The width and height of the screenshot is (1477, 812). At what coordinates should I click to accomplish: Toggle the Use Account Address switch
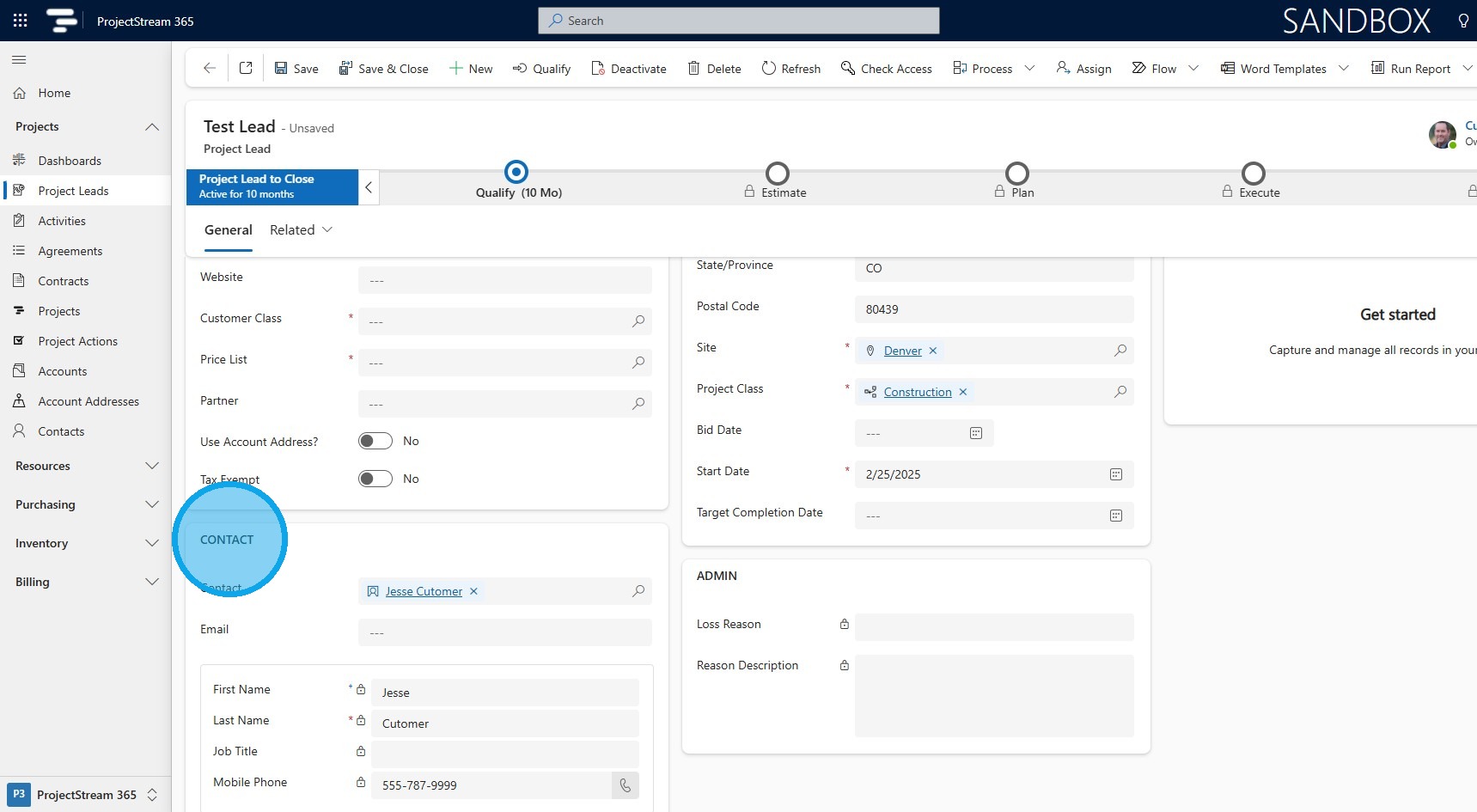pyautogui.click(x=375, y=441)
